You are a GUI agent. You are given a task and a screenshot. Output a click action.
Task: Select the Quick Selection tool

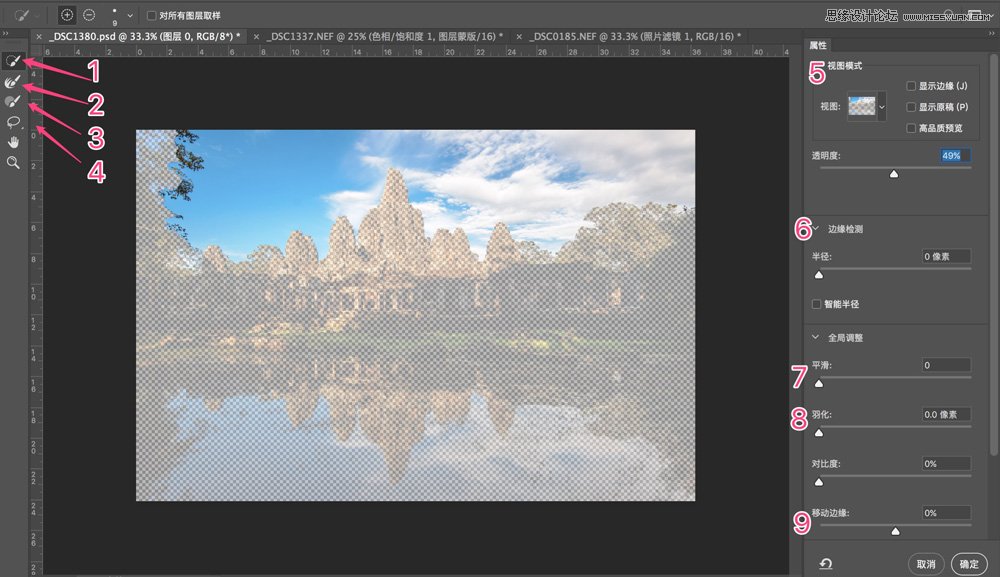[x=13, y=61]
